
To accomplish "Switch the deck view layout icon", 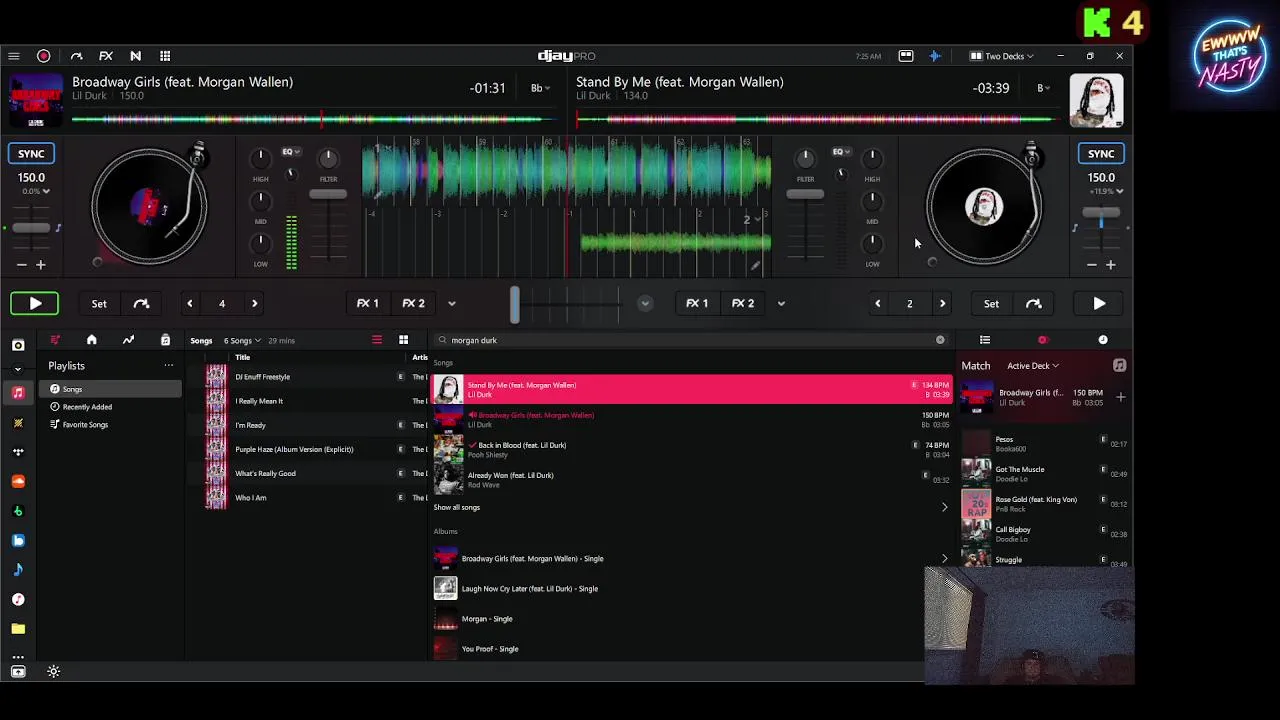I will [906, 56].
